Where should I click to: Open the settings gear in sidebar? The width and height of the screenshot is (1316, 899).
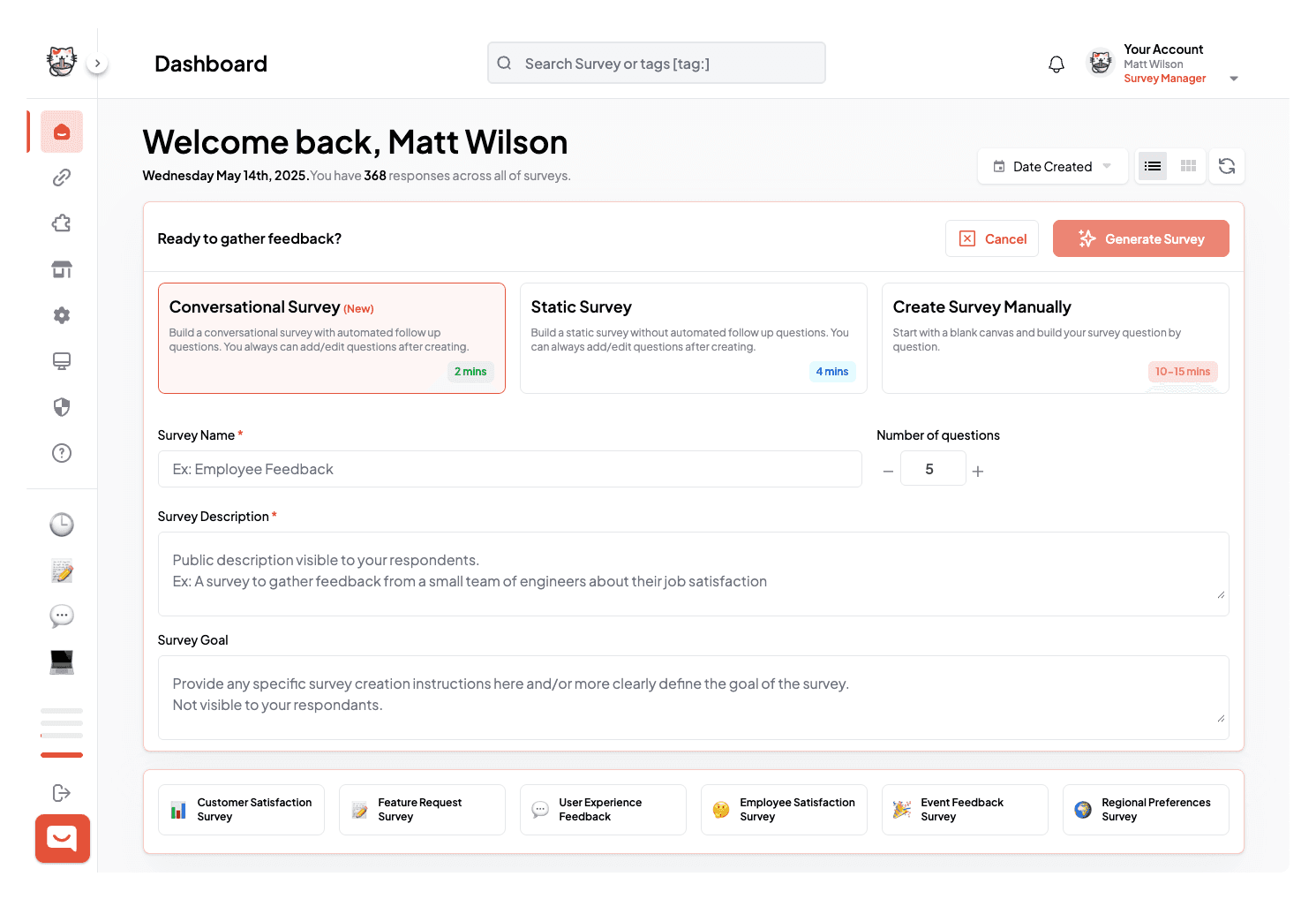click(x=62, y=315)
